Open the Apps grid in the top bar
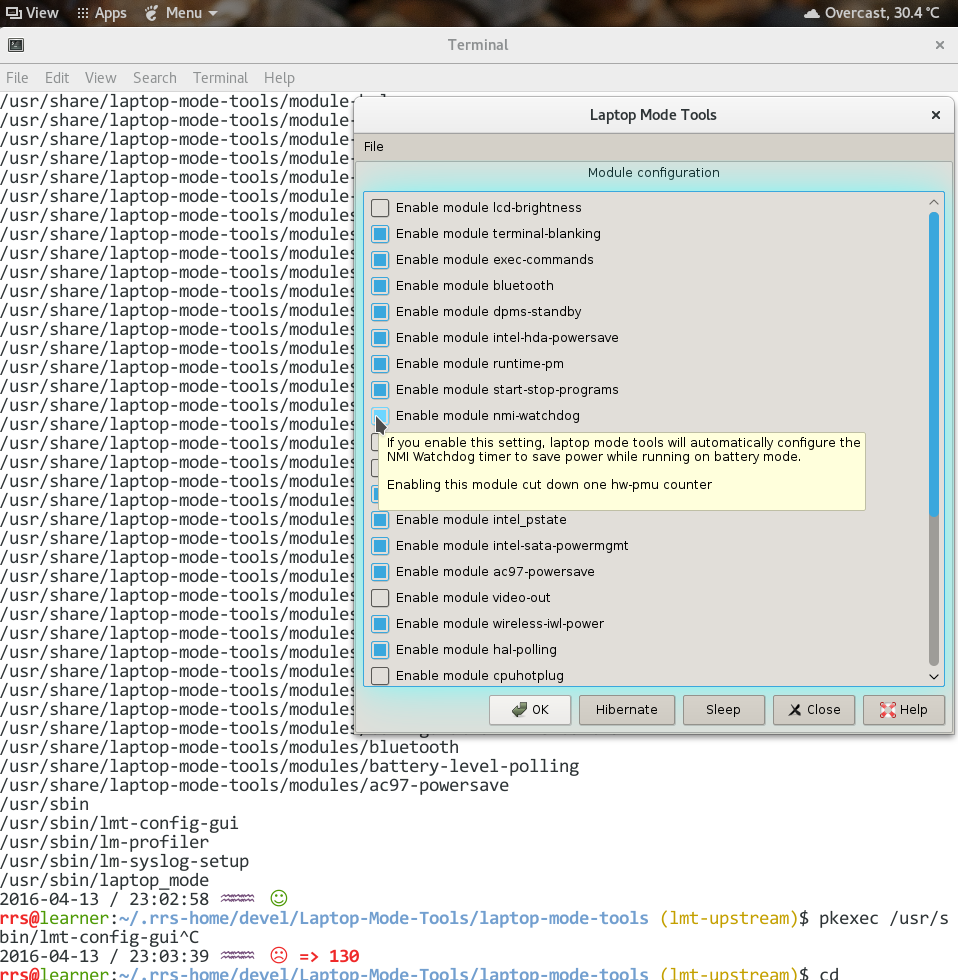Viewport: 958px width, 980px height. (x=84, y=13)
